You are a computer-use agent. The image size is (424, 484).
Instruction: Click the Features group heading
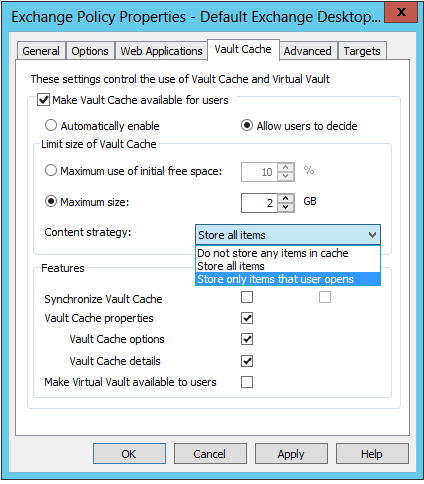coord(63,268)
